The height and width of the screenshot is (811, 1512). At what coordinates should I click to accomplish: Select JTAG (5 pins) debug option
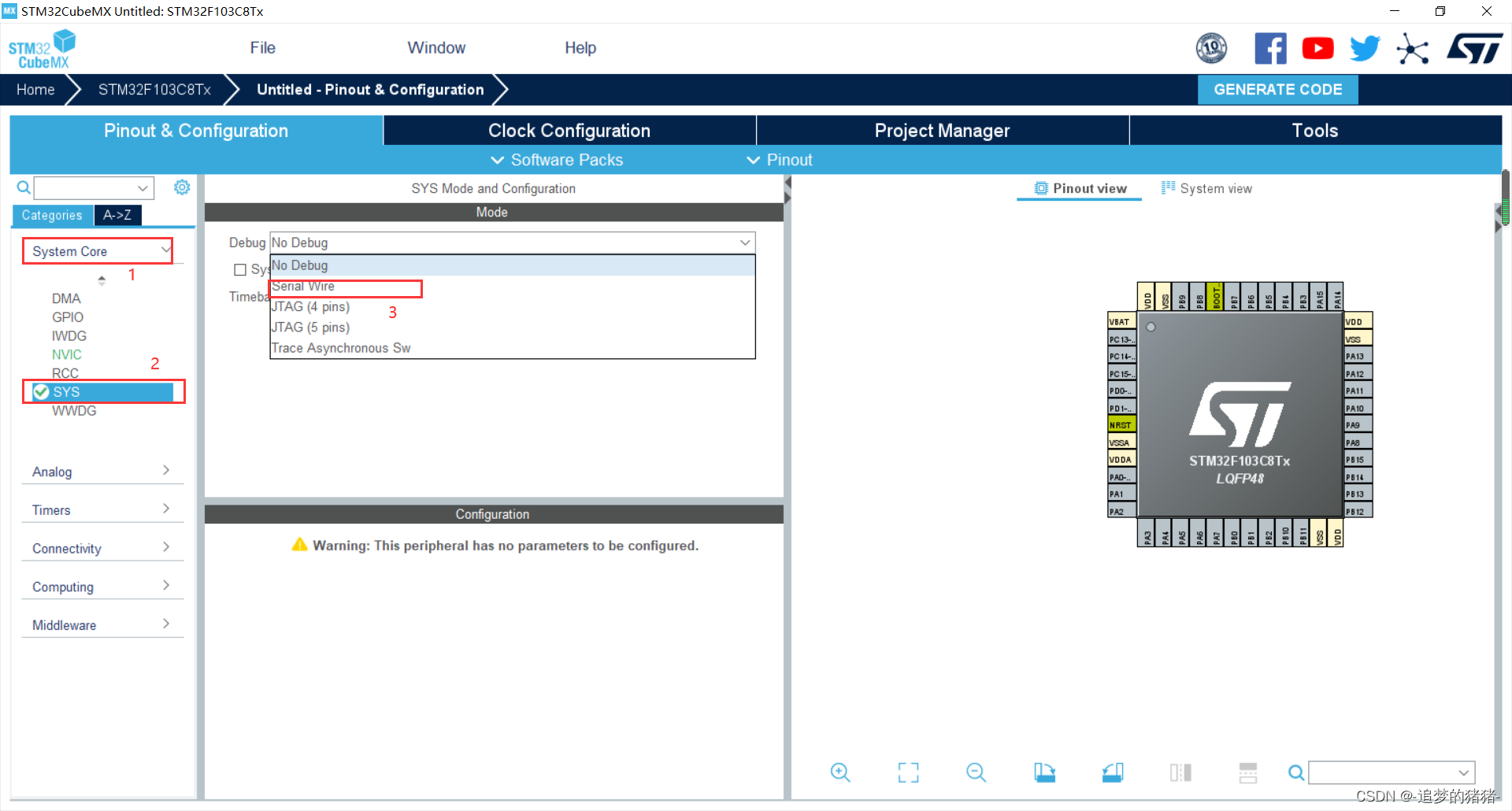(x=512, y=328)
